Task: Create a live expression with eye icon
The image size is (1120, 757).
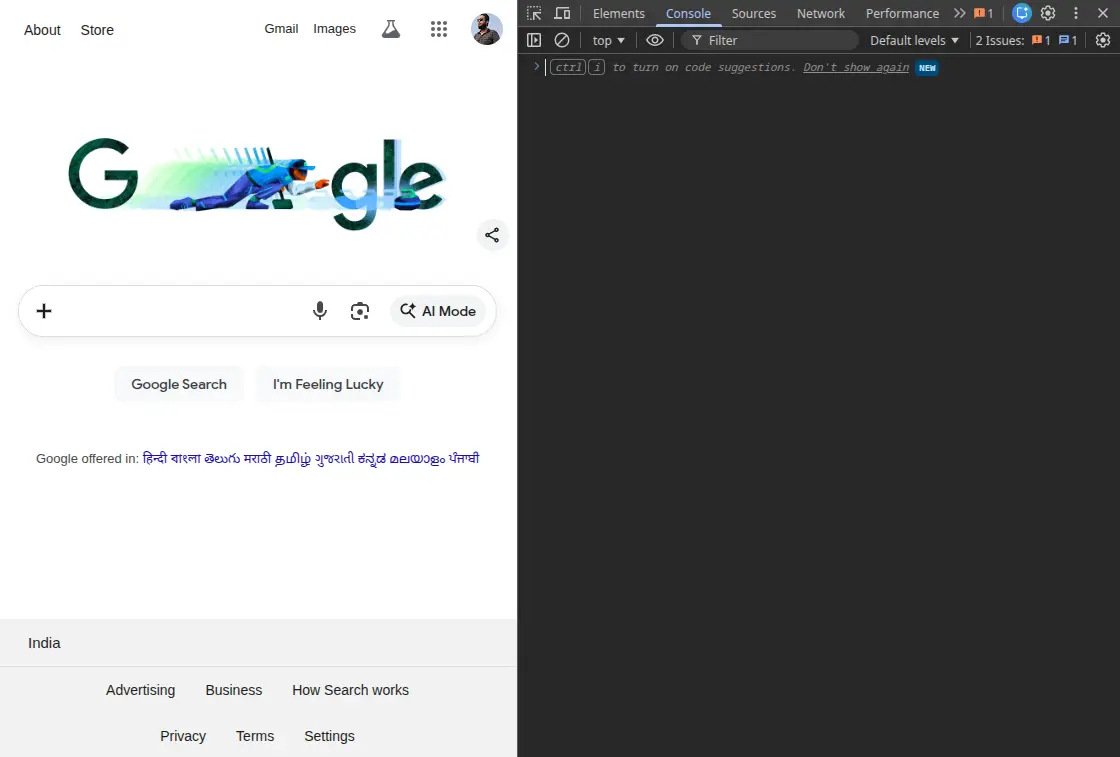Action: (655, 41)
